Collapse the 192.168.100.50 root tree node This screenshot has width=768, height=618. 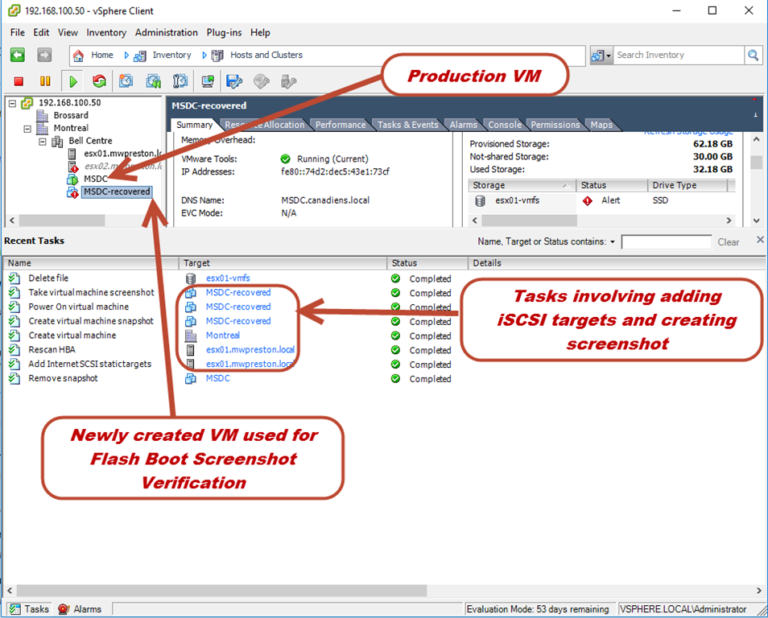coord(13,103)
